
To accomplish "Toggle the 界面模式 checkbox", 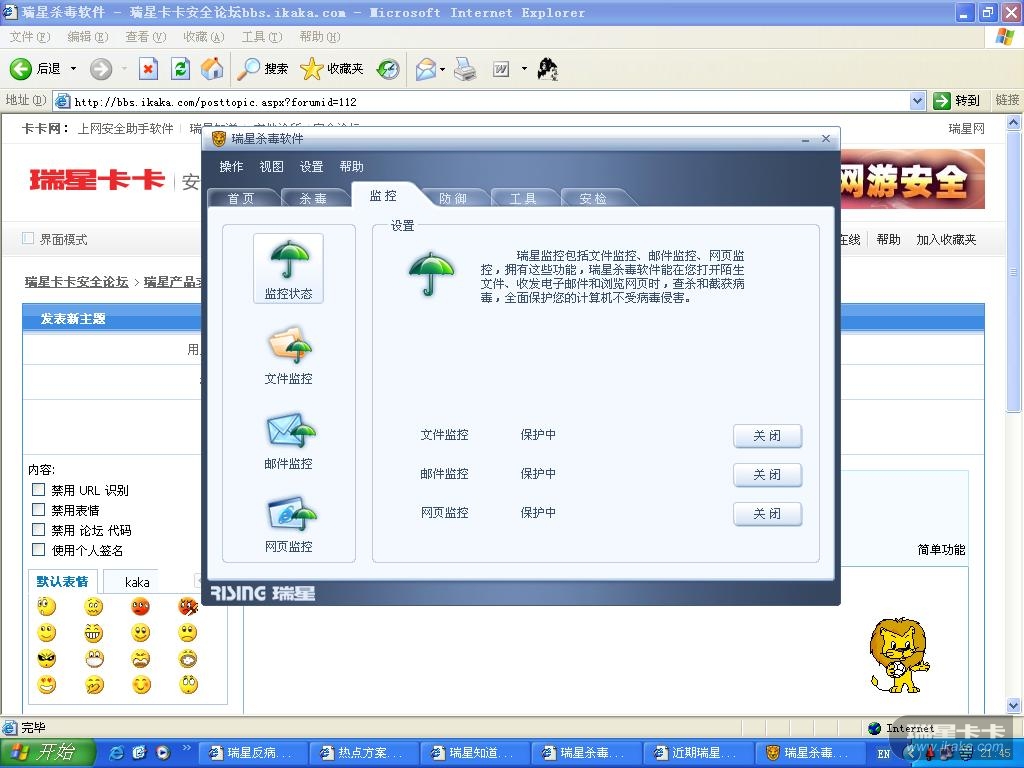I will tap(28, 238).
